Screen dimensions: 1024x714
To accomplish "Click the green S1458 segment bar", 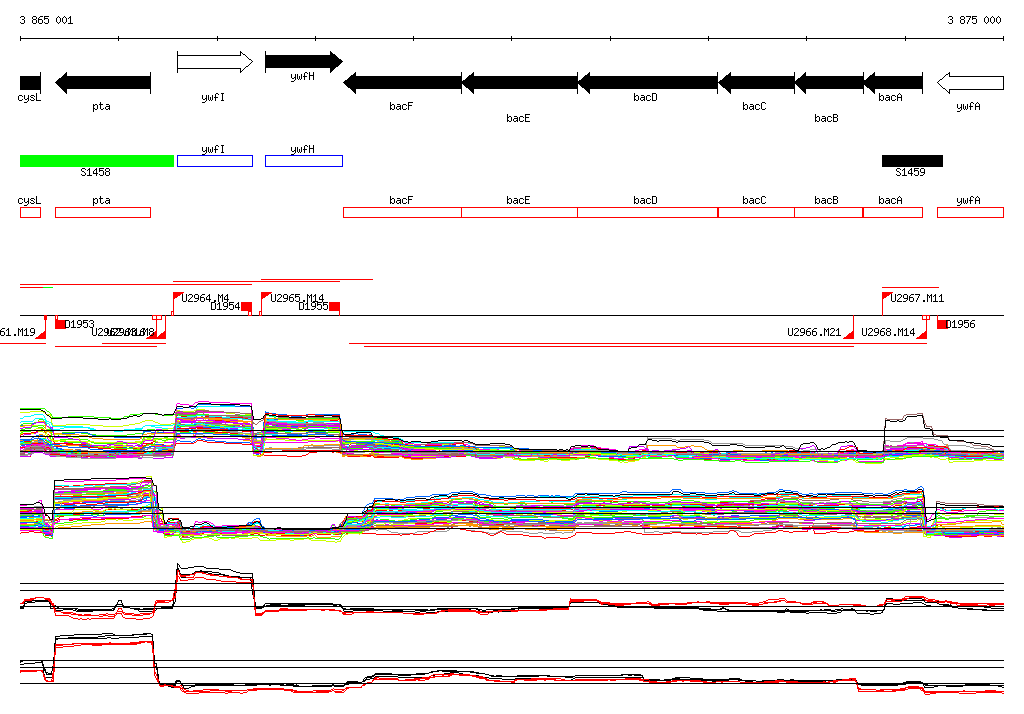I will [96, 161].
